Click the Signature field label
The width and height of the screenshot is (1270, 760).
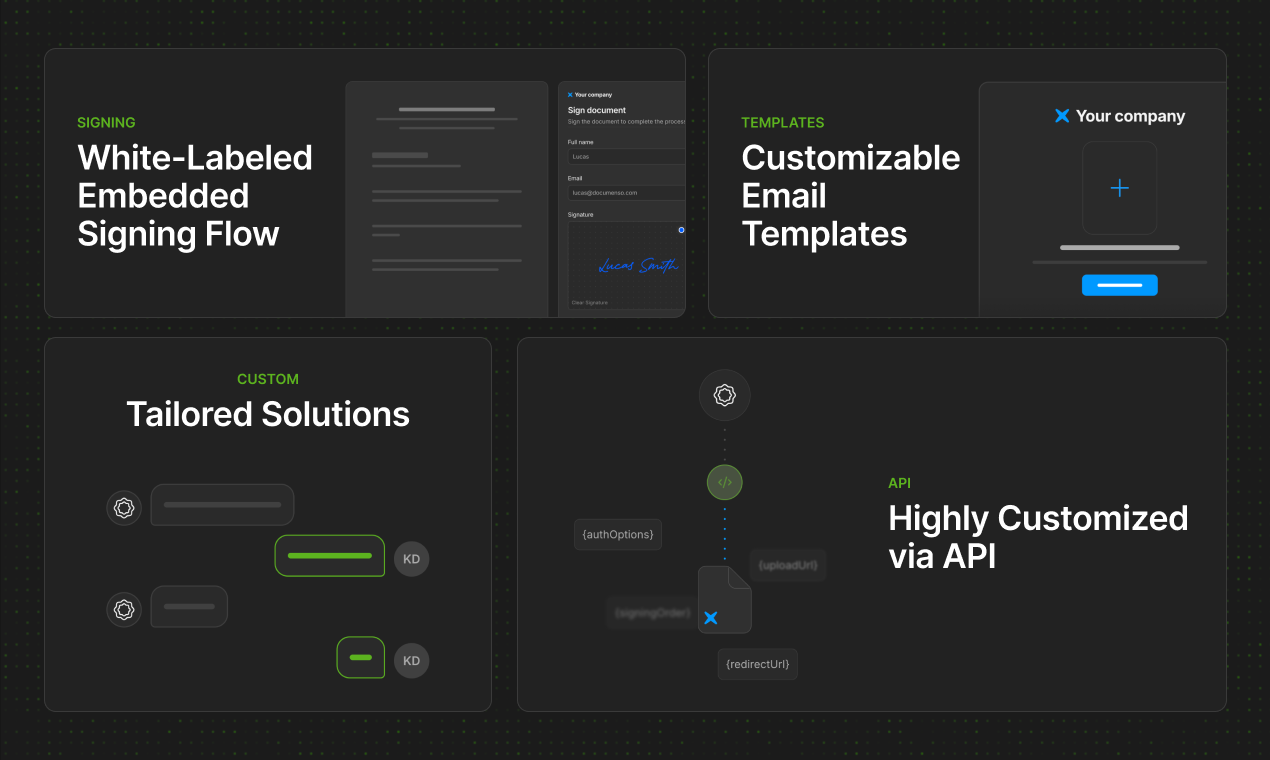[581, 214]
